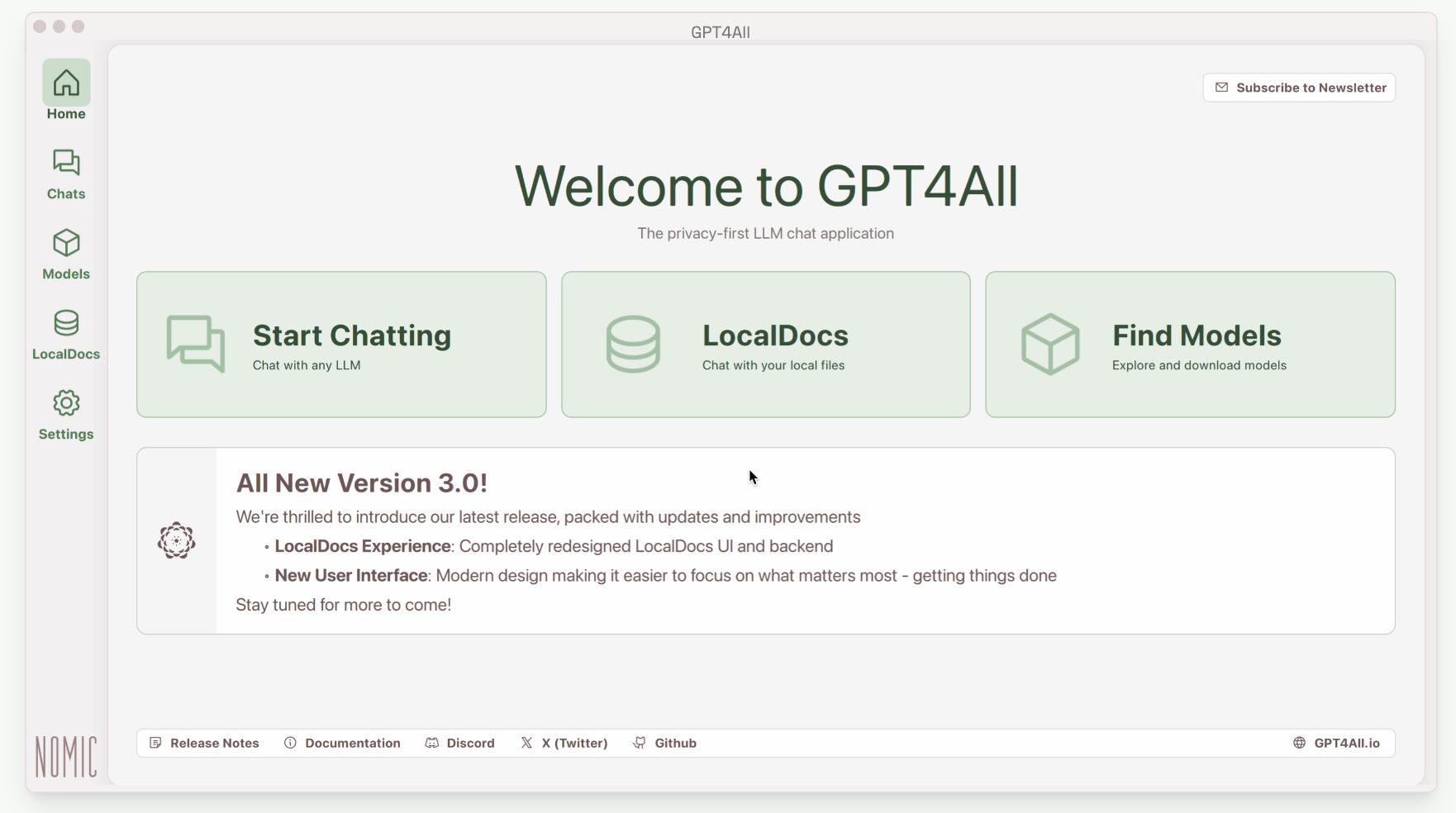This screenshot has width=1456, height=813.
Task: Subscribe to Newsletter
Action: [1299, 88]
